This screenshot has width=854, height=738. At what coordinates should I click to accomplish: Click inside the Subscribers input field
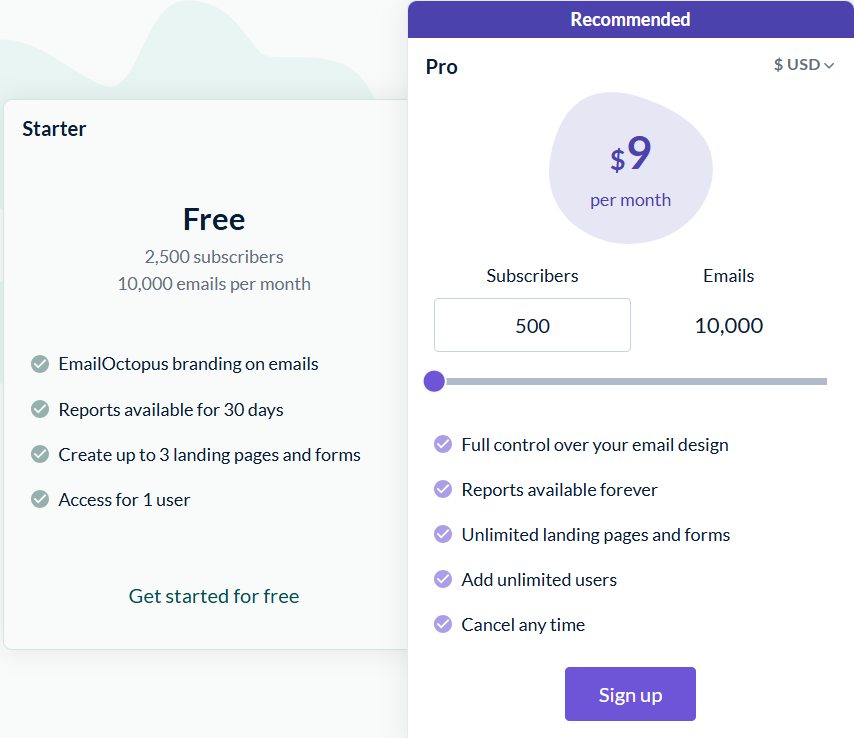(x=532, y=325)
